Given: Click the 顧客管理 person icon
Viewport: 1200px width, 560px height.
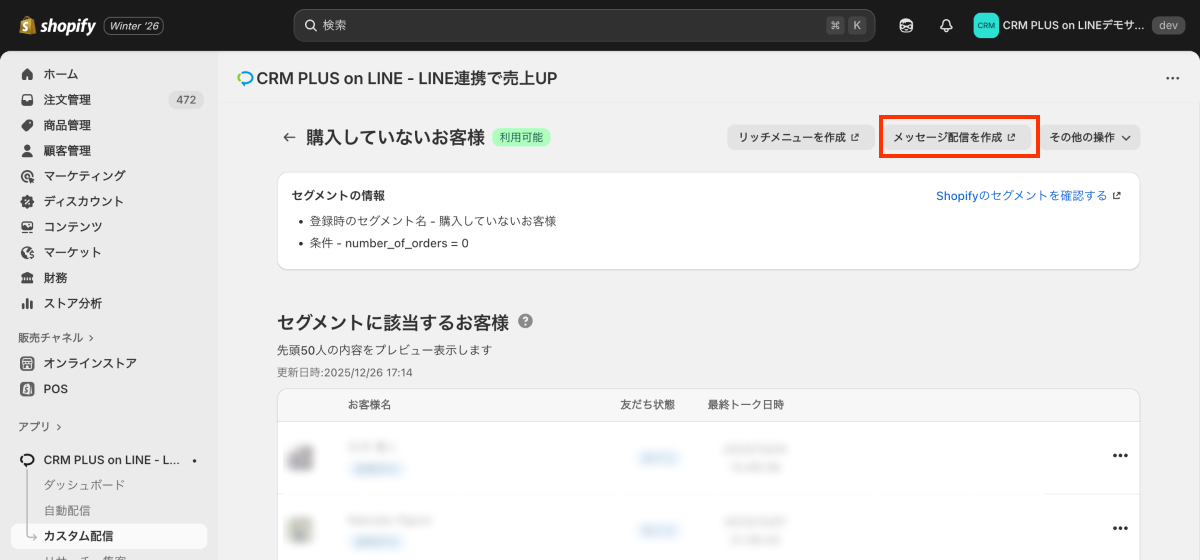Looking at the screenshot, I should pos(27,151).
